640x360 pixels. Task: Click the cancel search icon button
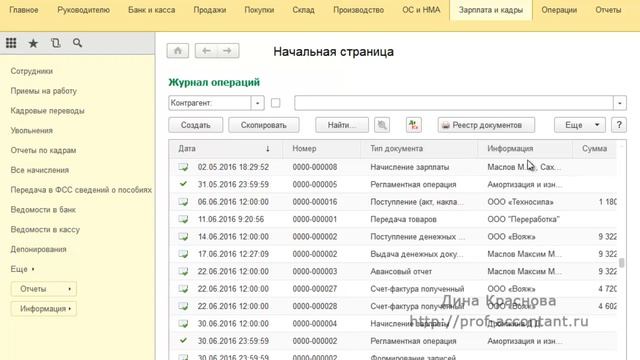[x=382, y=125]
